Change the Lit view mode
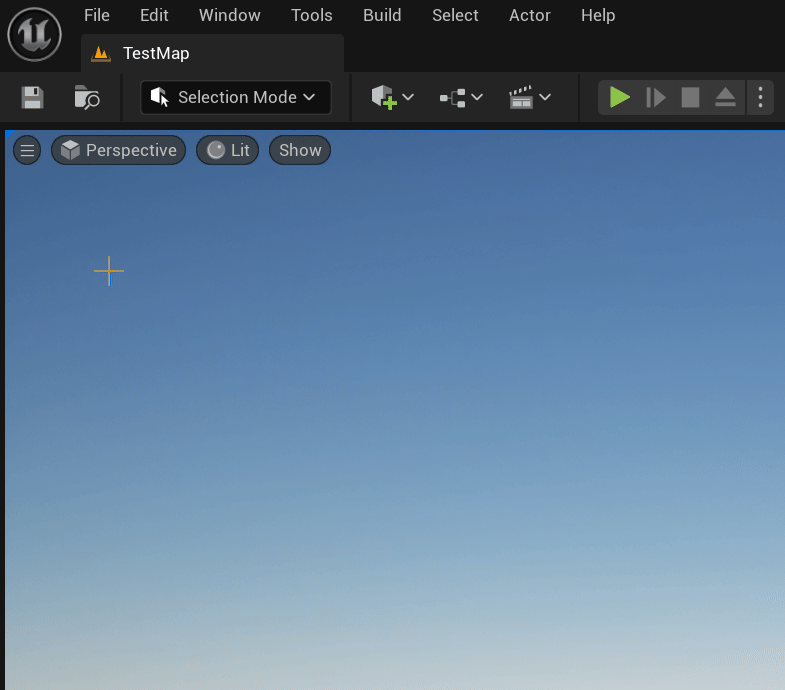 pos(228,151)
